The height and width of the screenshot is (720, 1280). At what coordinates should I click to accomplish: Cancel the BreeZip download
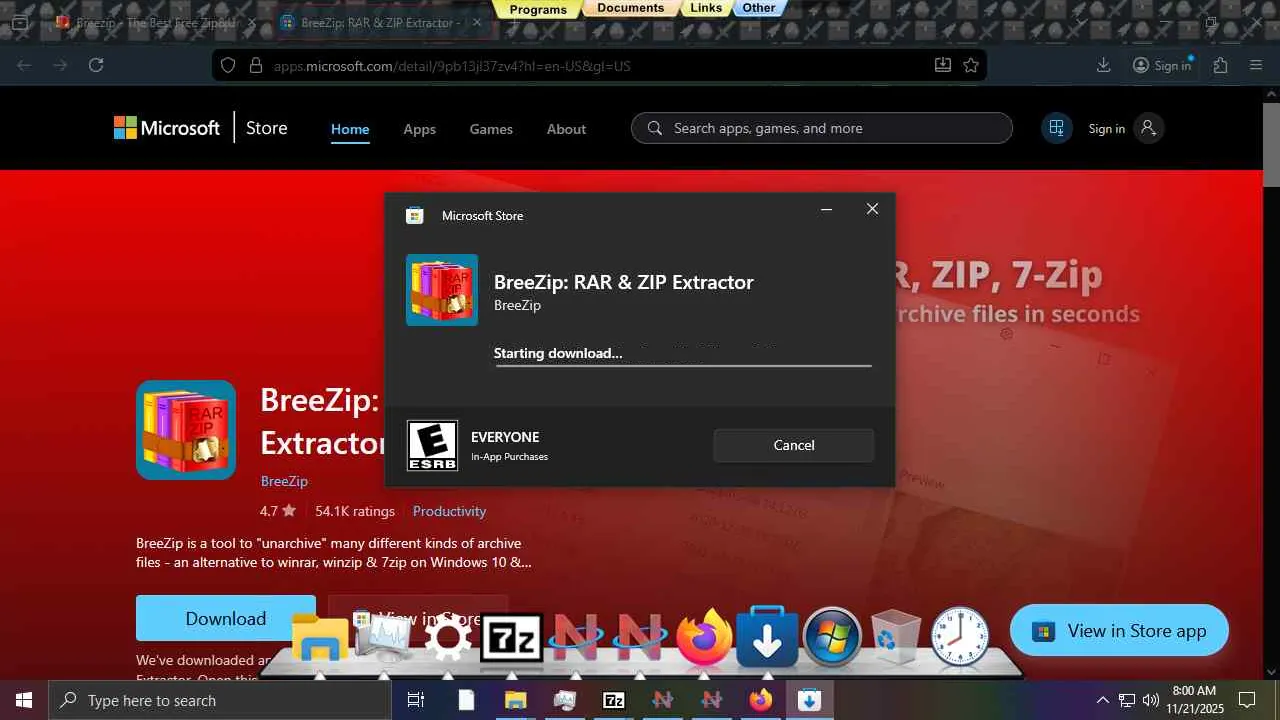794,445
